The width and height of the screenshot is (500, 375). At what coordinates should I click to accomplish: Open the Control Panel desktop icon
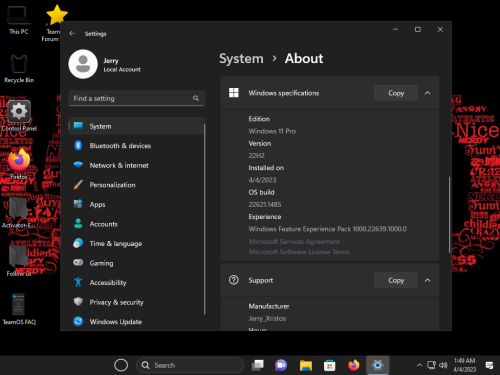pyautogui.click(x=19, y=116)
